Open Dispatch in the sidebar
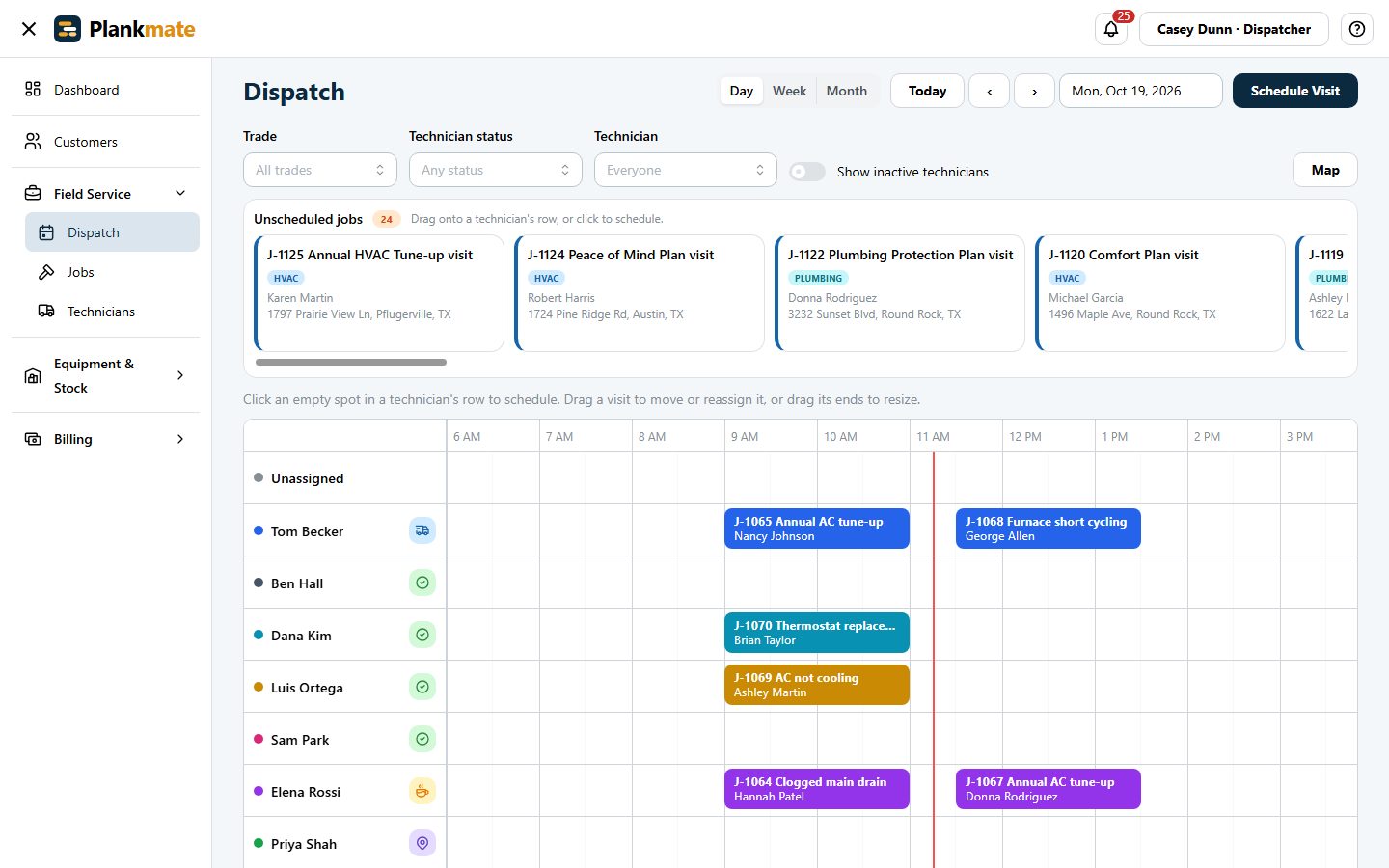The image size is (1389, 868). (112, 232)
